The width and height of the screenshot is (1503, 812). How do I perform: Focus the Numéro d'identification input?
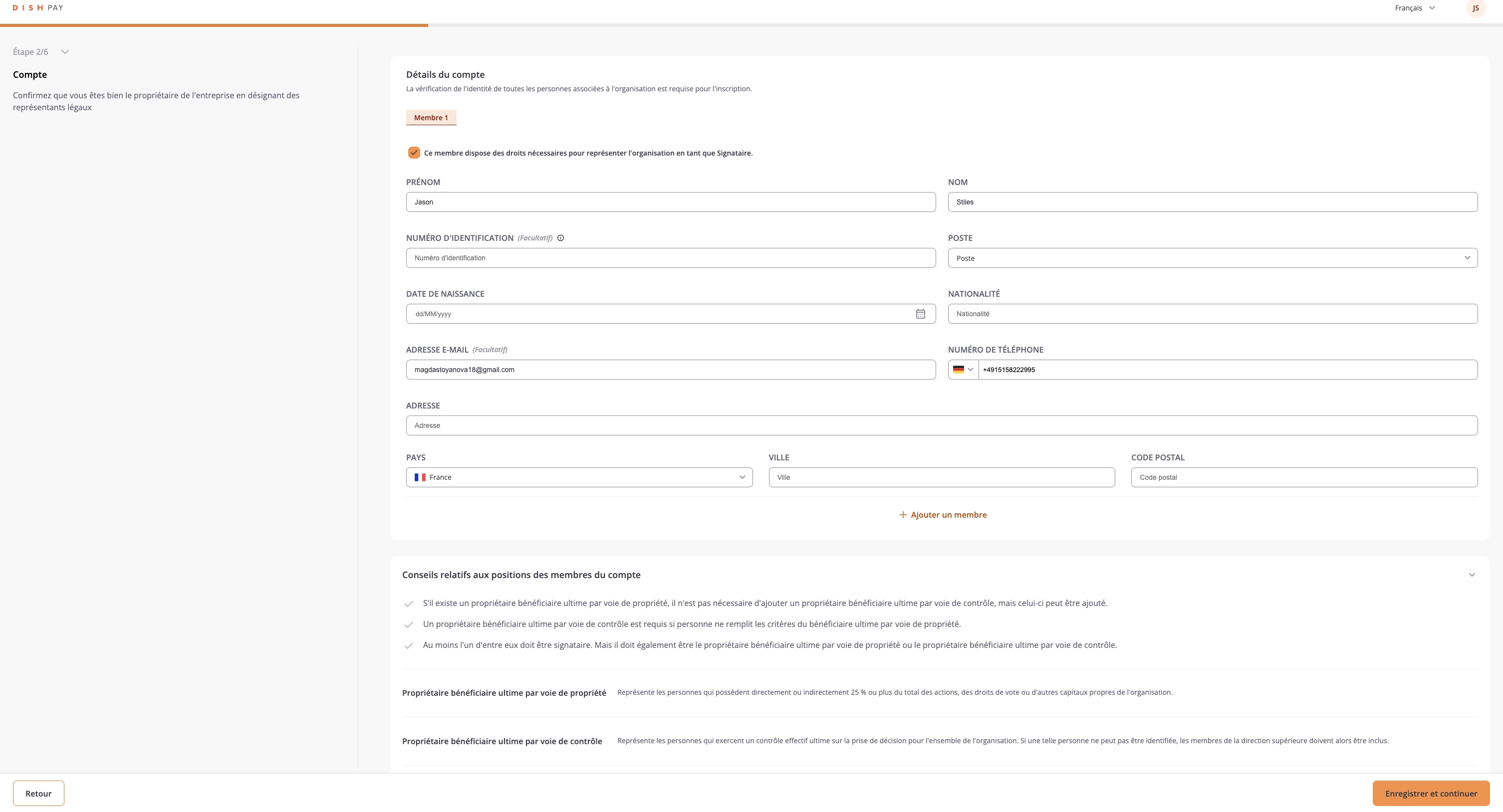pyautogui.click(x=670, y=258)
